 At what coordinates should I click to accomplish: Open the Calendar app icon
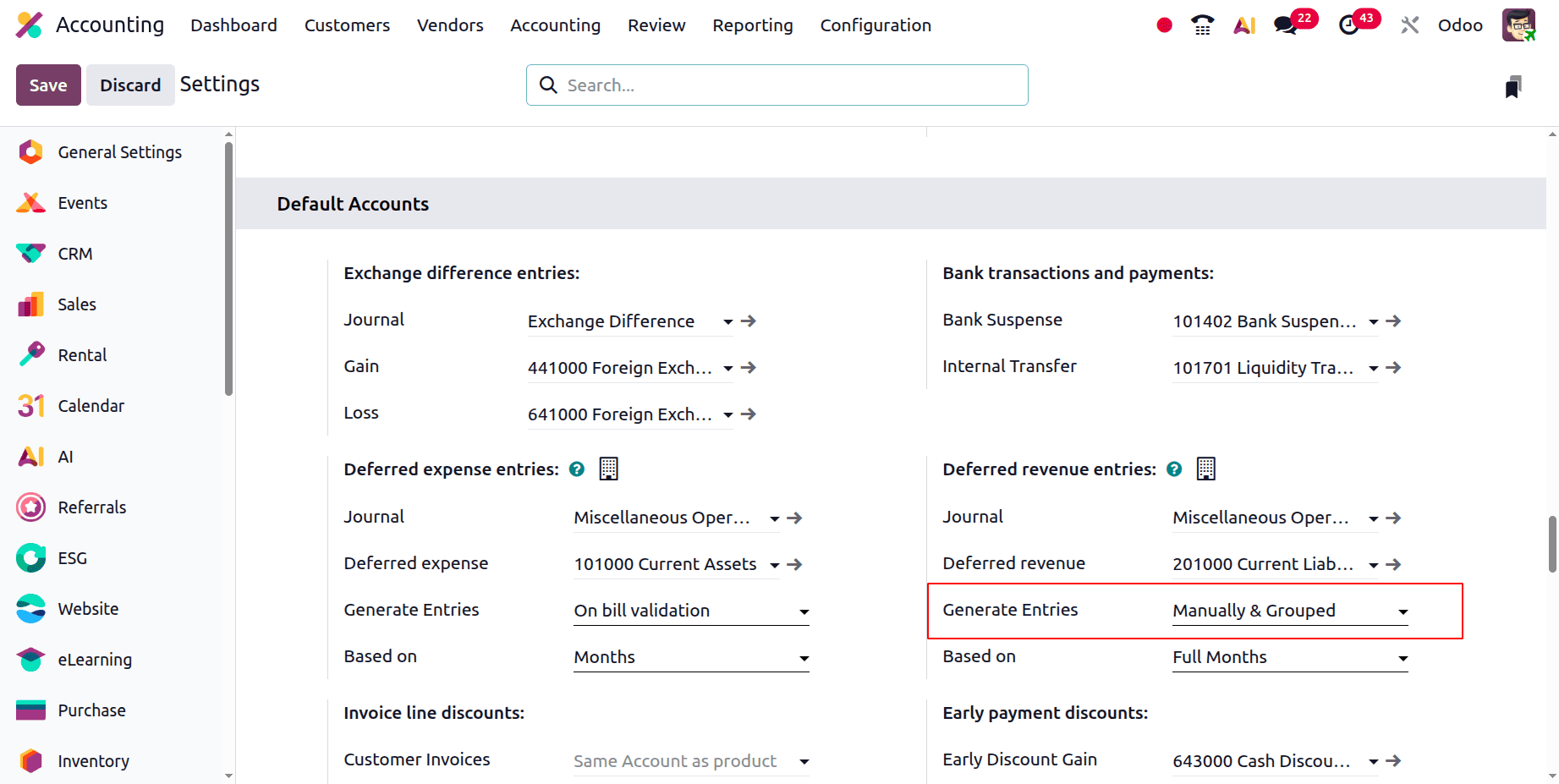point(30,405)
